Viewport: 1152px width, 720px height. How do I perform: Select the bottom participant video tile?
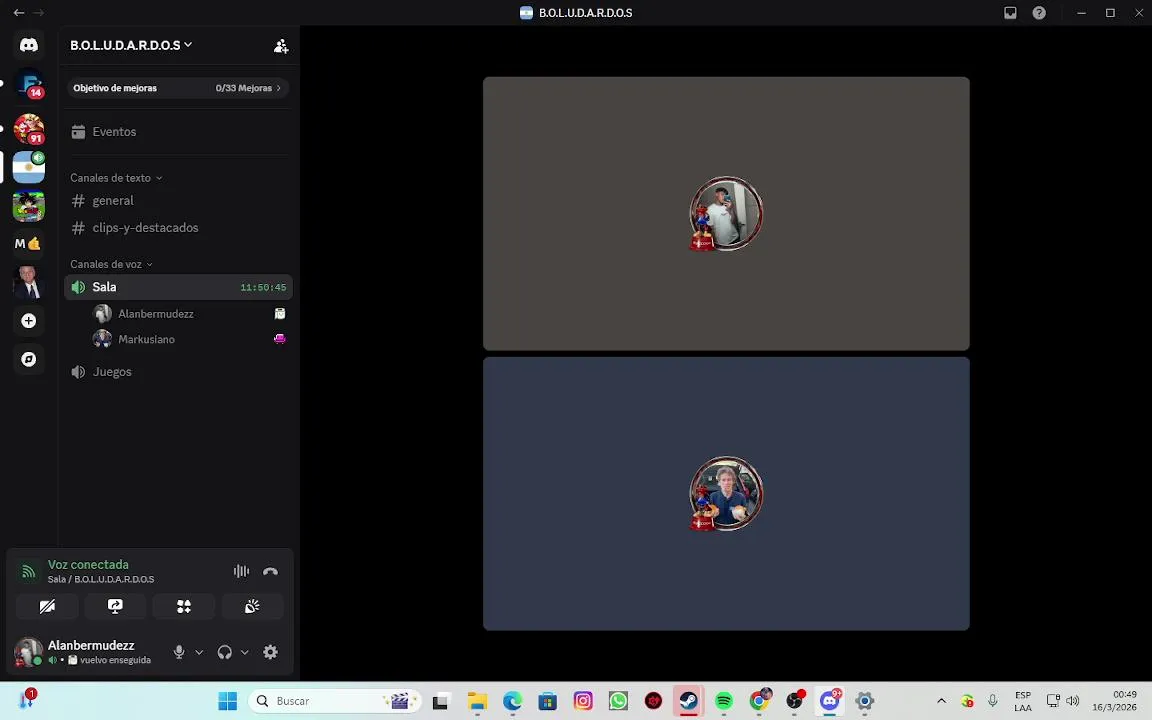[x=726, y=494]
